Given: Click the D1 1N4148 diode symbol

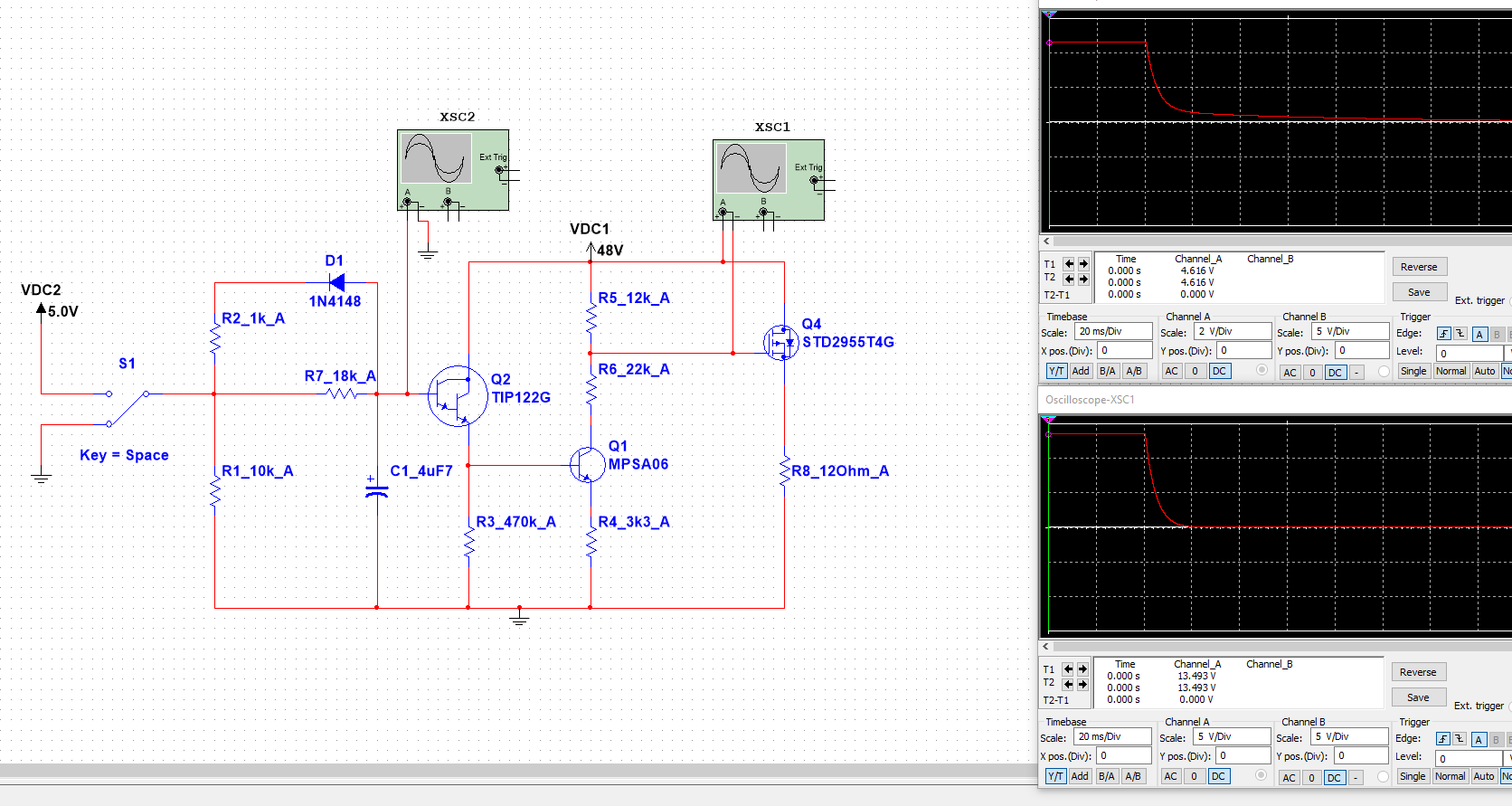Looking at the screenshot, I should tap(337, 283).
